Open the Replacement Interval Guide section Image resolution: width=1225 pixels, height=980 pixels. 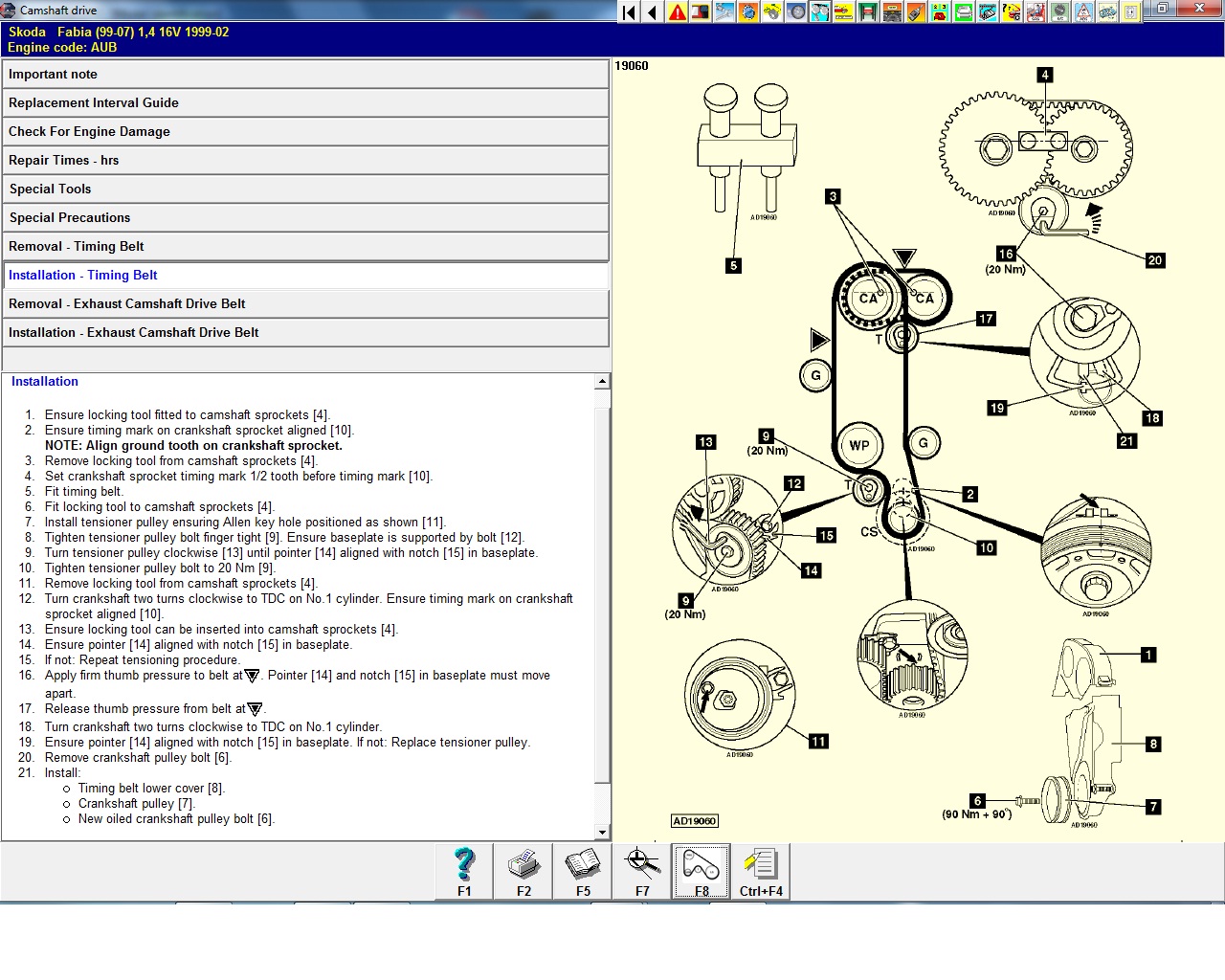click(x=305, y=103)
